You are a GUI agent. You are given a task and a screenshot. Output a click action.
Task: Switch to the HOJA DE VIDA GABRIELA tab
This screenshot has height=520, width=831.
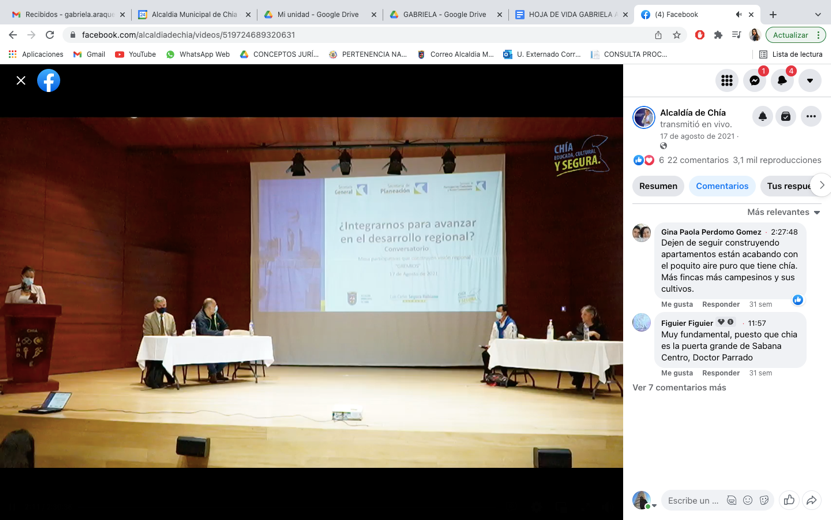coord(570,14)
